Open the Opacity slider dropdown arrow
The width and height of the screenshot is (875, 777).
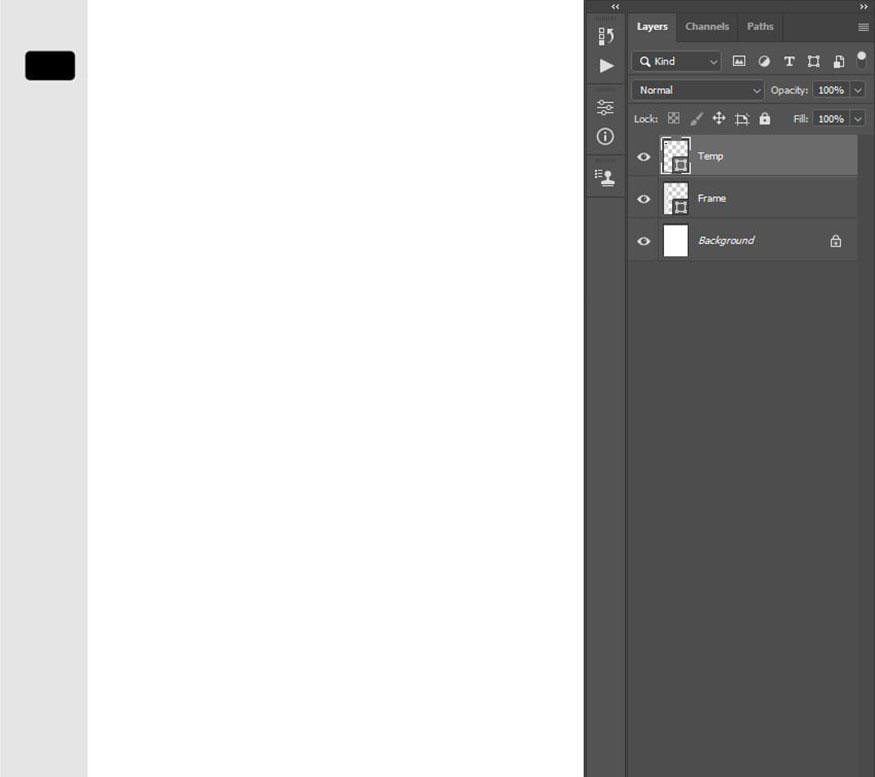tap(858, 90)
